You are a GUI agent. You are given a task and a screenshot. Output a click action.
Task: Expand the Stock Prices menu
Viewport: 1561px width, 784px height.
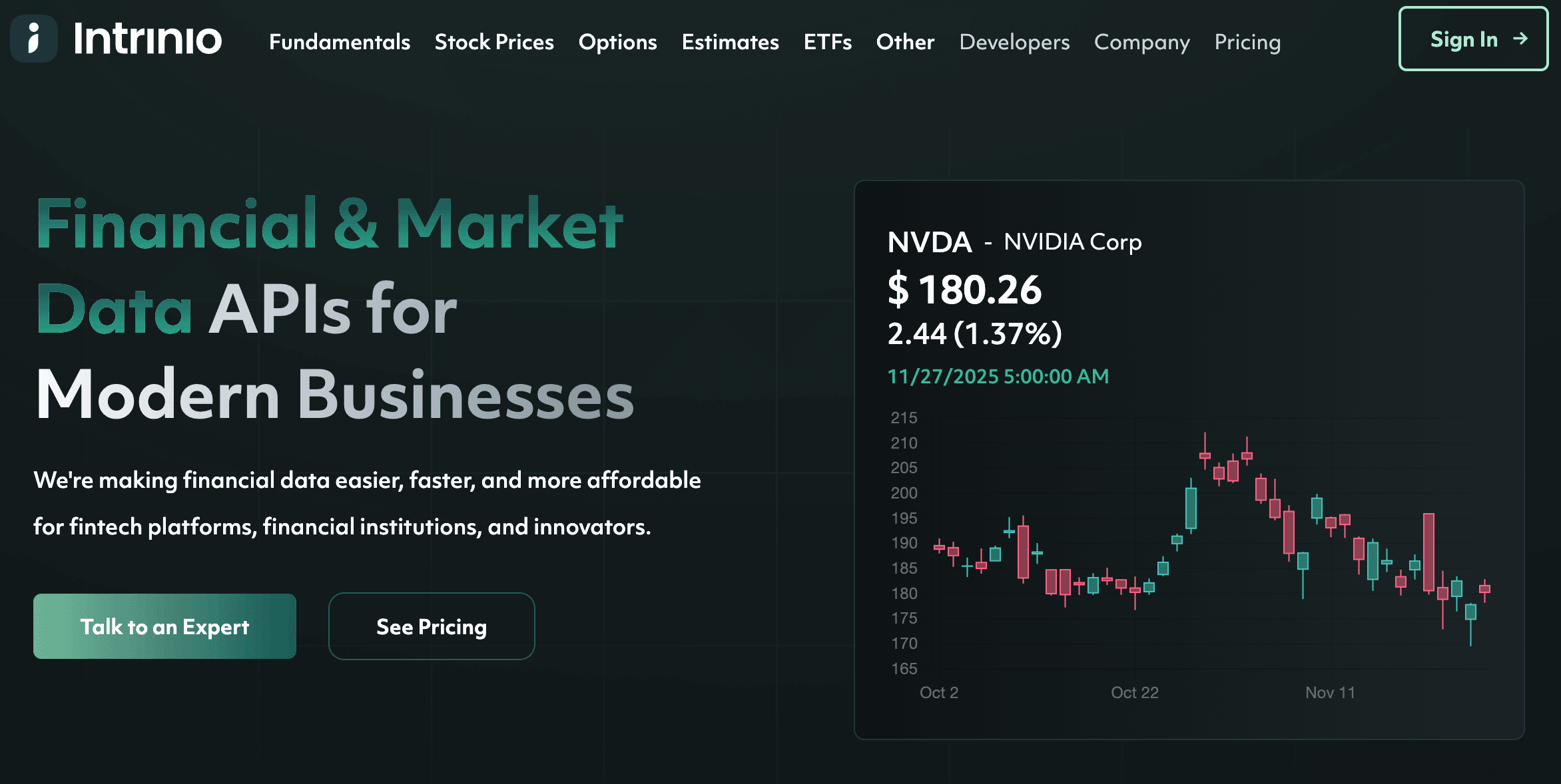[494, 42]
